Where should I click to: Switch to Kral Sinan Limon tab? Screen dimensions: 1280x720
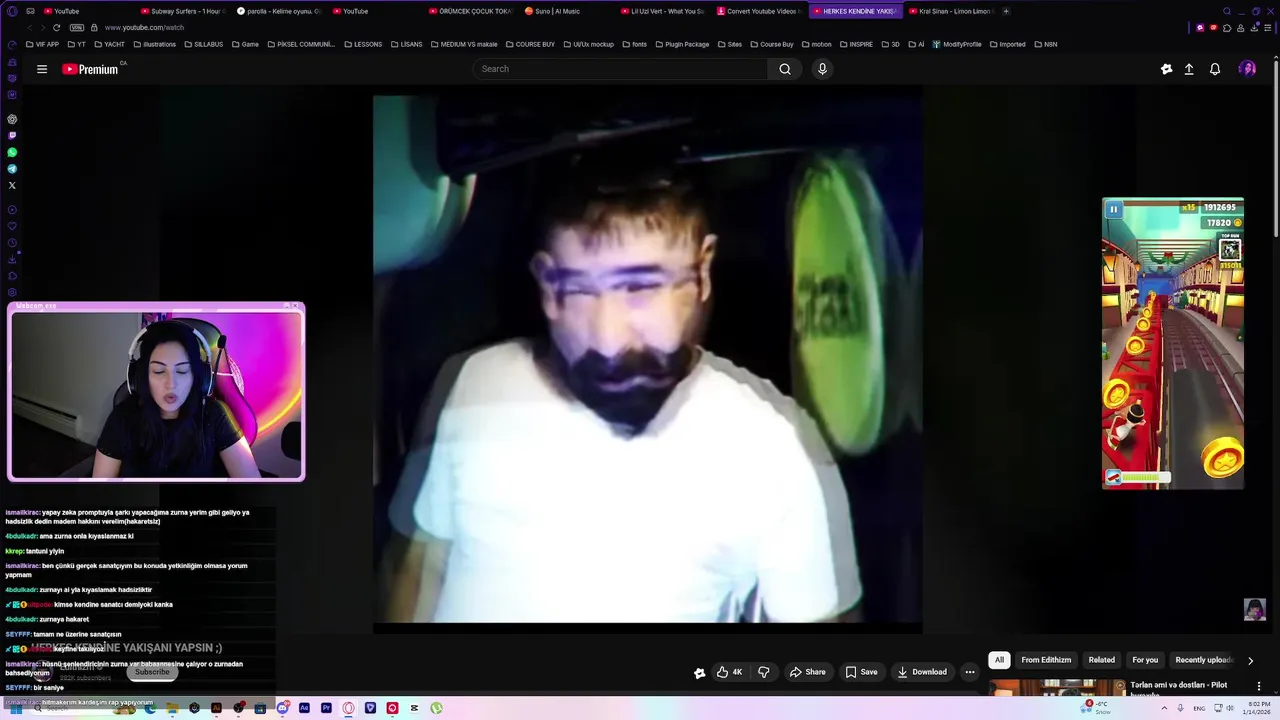[951, 11]
